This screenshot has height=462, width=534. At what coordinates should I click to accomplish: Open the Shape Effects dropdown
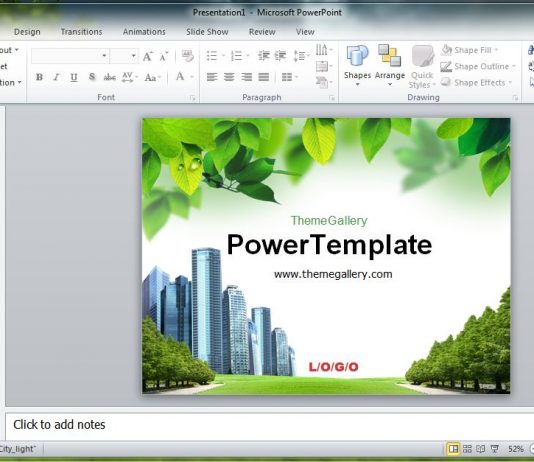[476, 83]
